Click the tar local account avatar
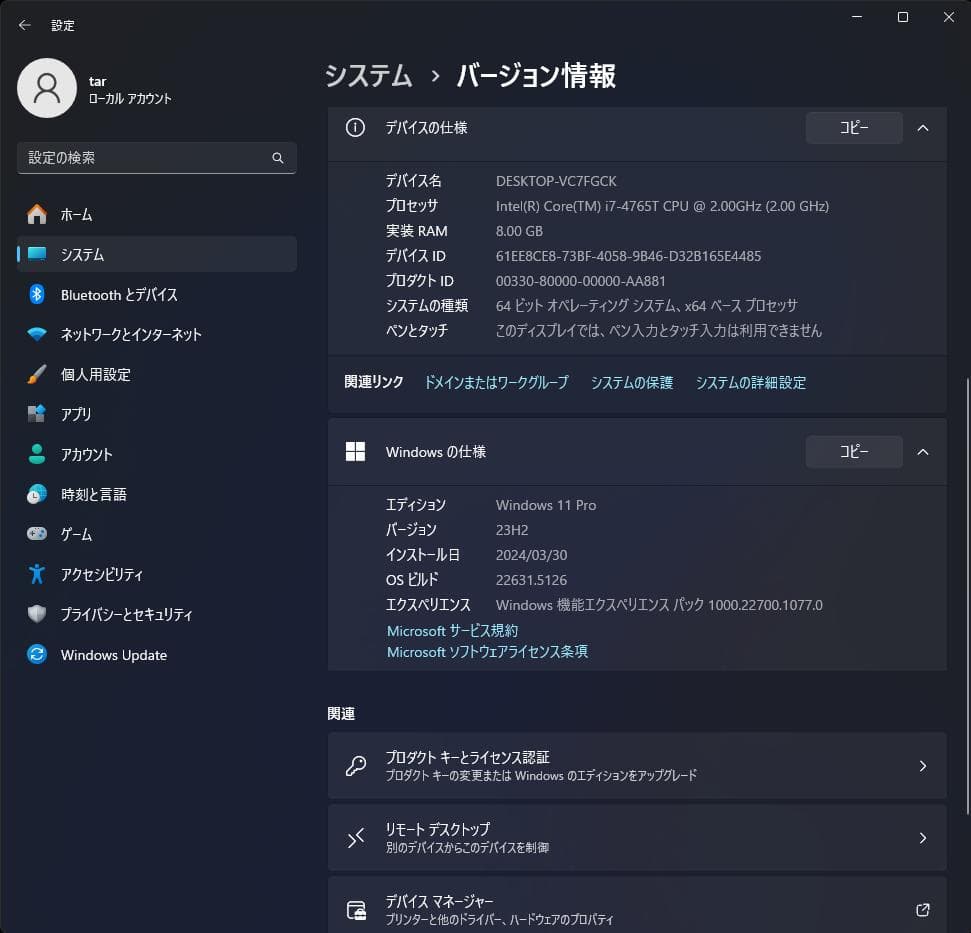This screenshot has height=933, width=971. (47, 88)
